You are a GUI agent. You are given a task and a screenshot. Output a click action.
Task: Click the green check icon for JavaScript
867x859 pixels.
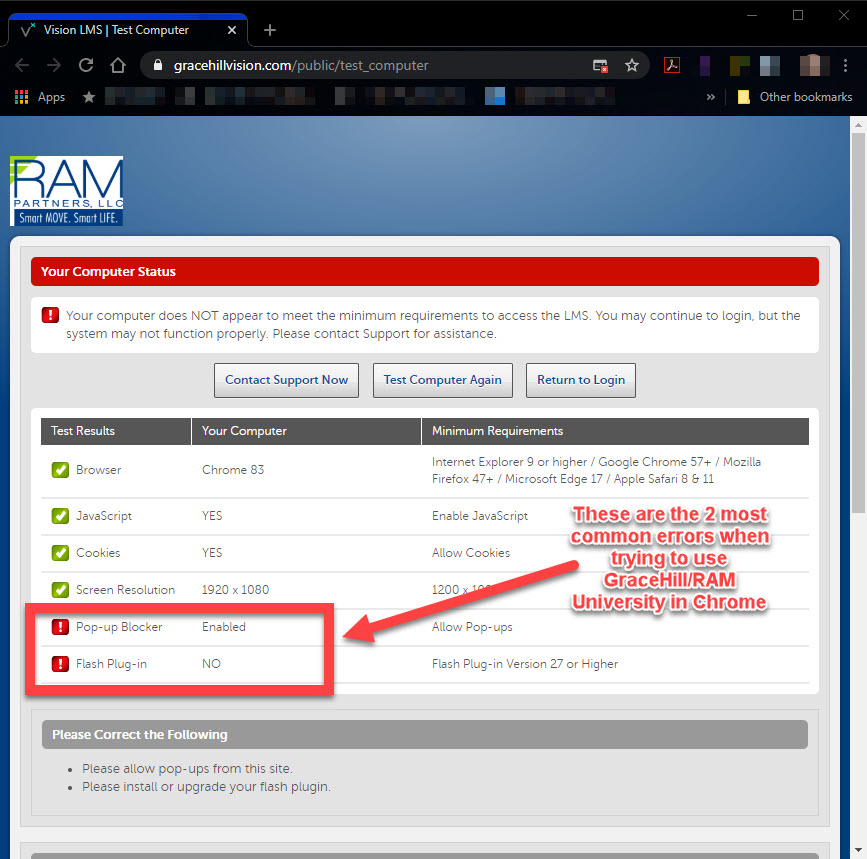60,516
